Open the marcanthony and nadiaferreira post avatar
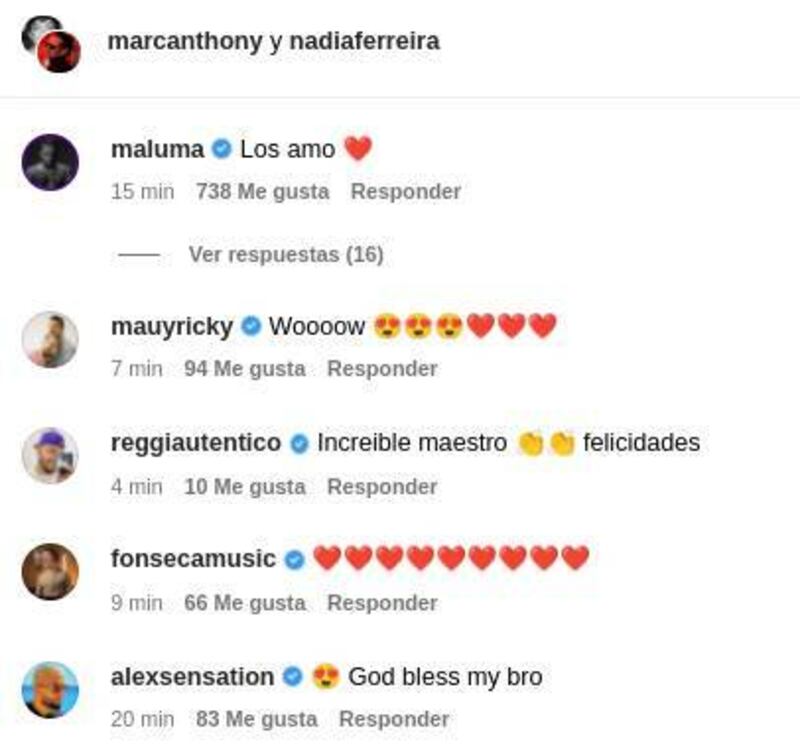800x754 pixels. (x=51, y=44)
